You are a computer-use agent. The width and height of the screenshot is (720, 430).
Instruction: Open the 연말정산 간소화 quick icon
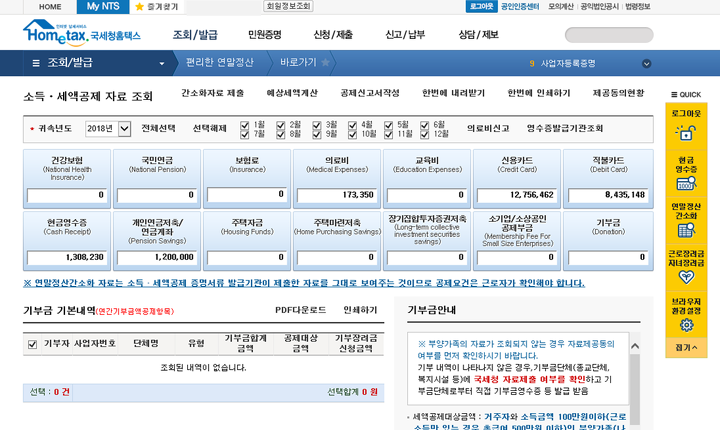[x=686, y=230]
